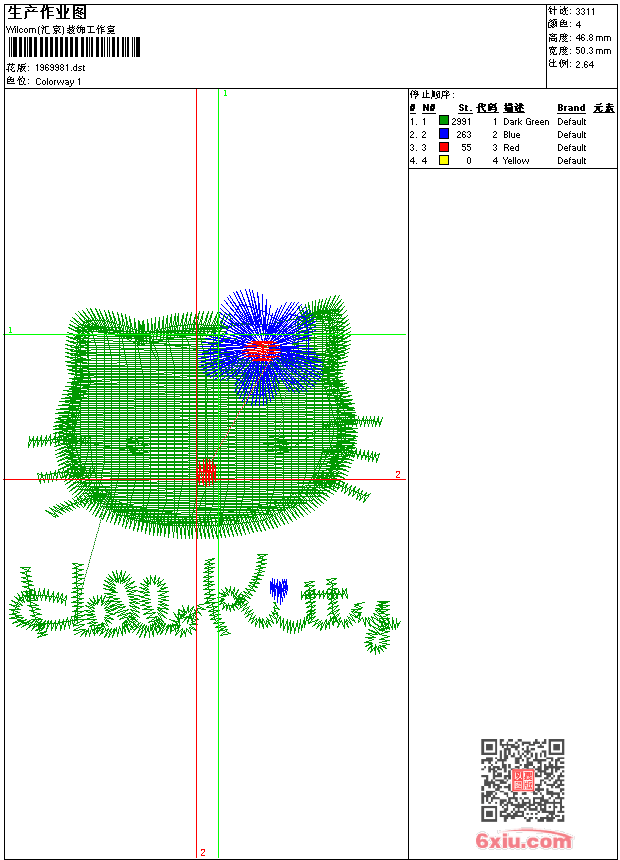
Task: Click 'Default' brand in Yellow row
Action: 572,161
